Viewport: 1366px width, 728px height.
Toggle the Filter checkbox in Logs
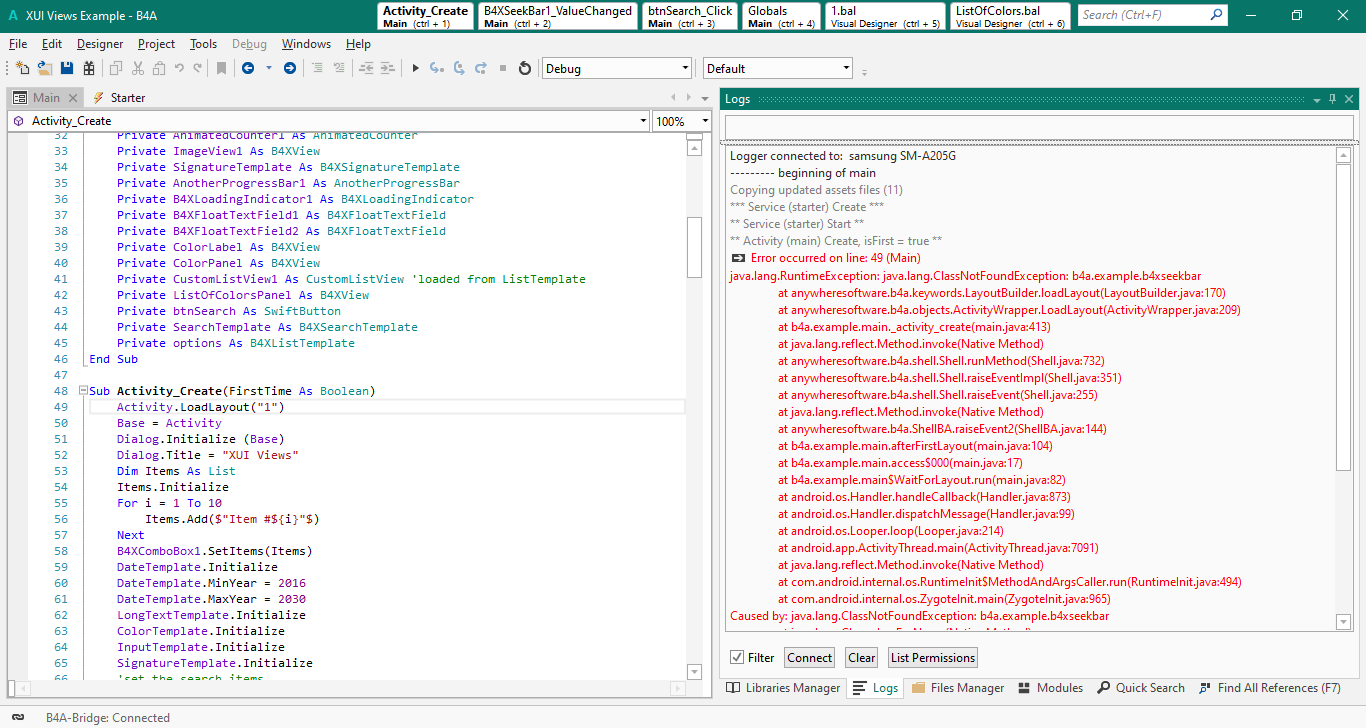737,657
